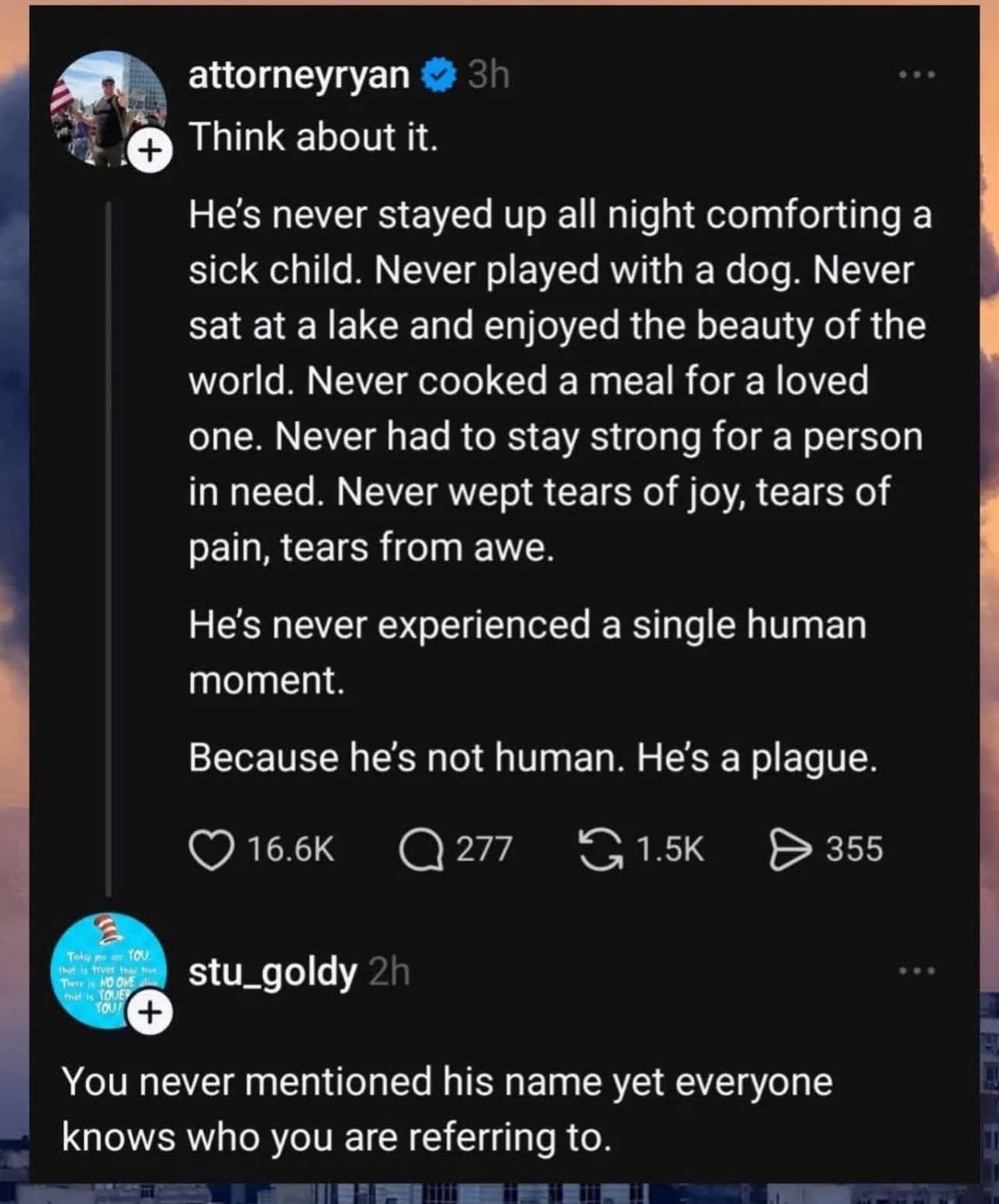Open the more options menu on attorneyryan's post

[918, 75]
